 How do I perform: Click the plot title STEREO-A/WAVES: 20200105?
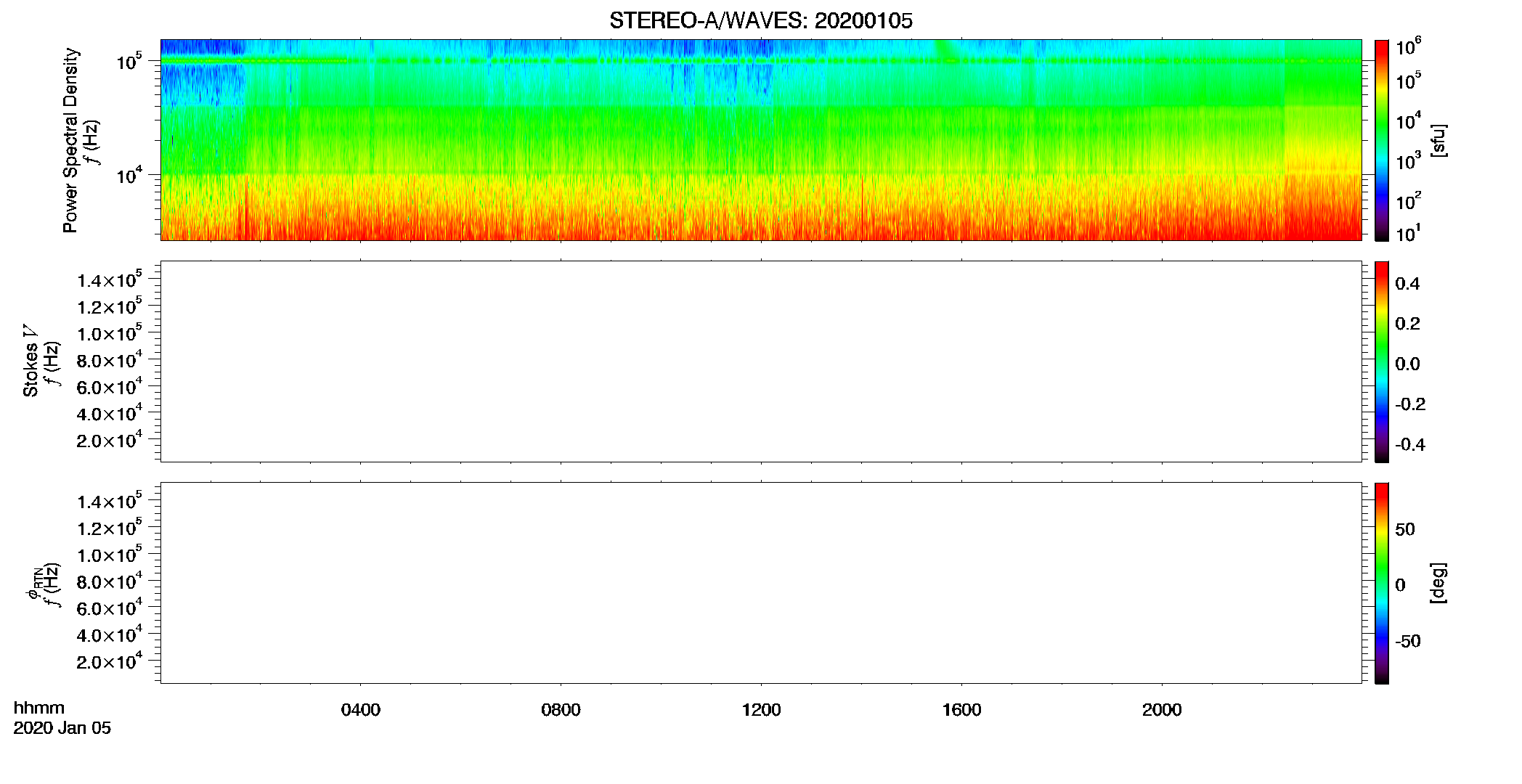point(761,20)
